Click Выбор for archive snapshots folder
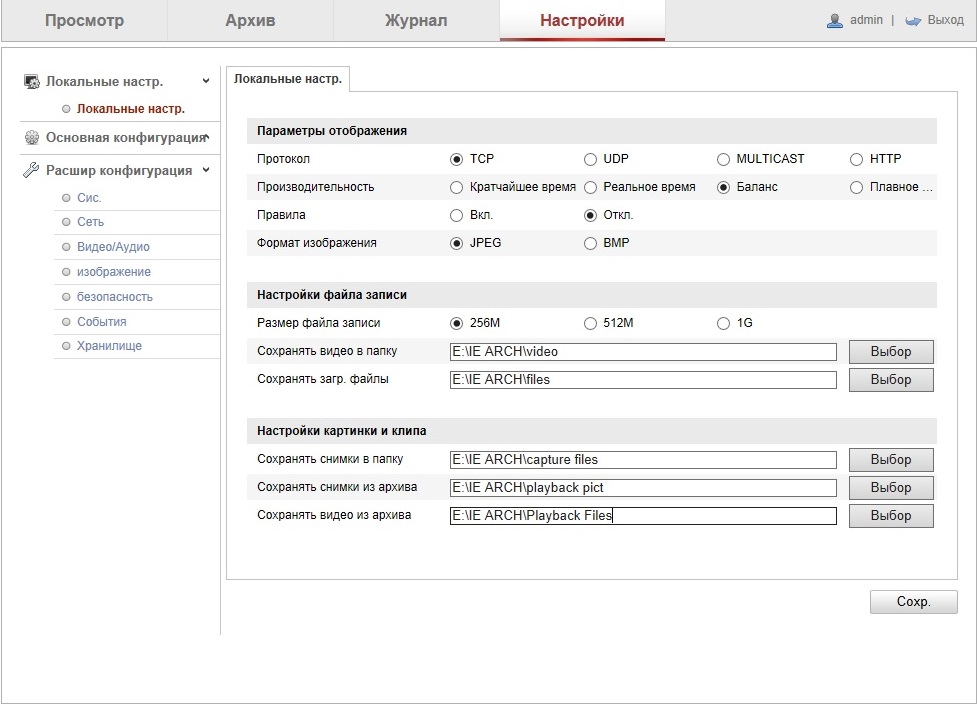The image size is (977, 704). point(891,488)
